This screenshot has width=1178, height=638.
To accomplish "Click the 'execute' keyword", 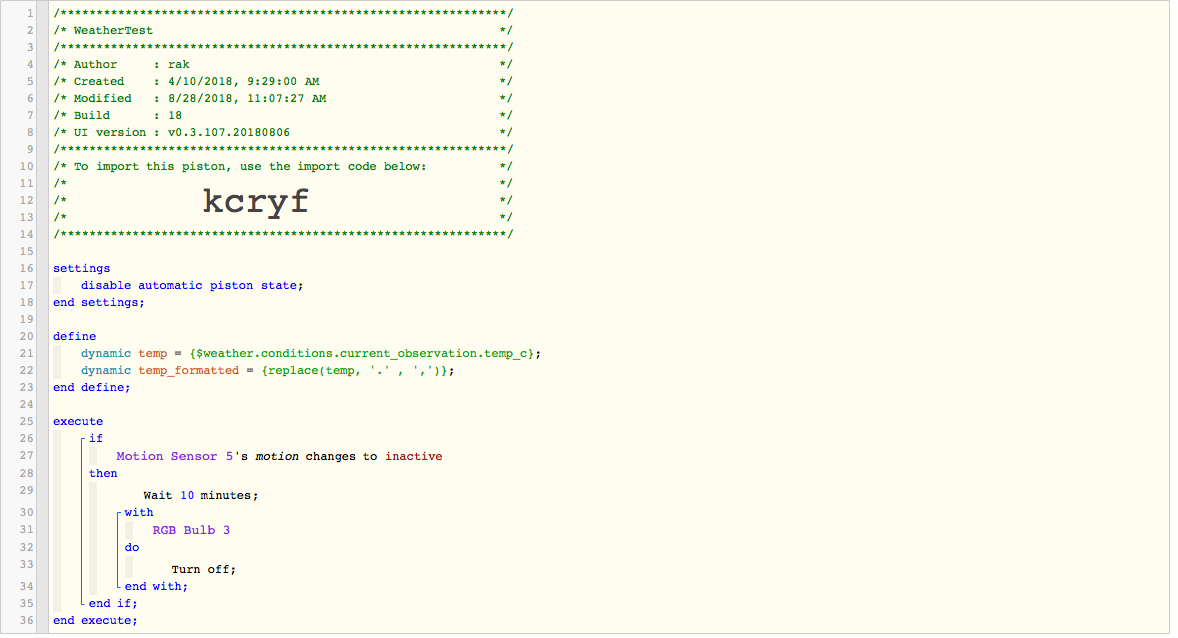I will click(x=77, y=422).
